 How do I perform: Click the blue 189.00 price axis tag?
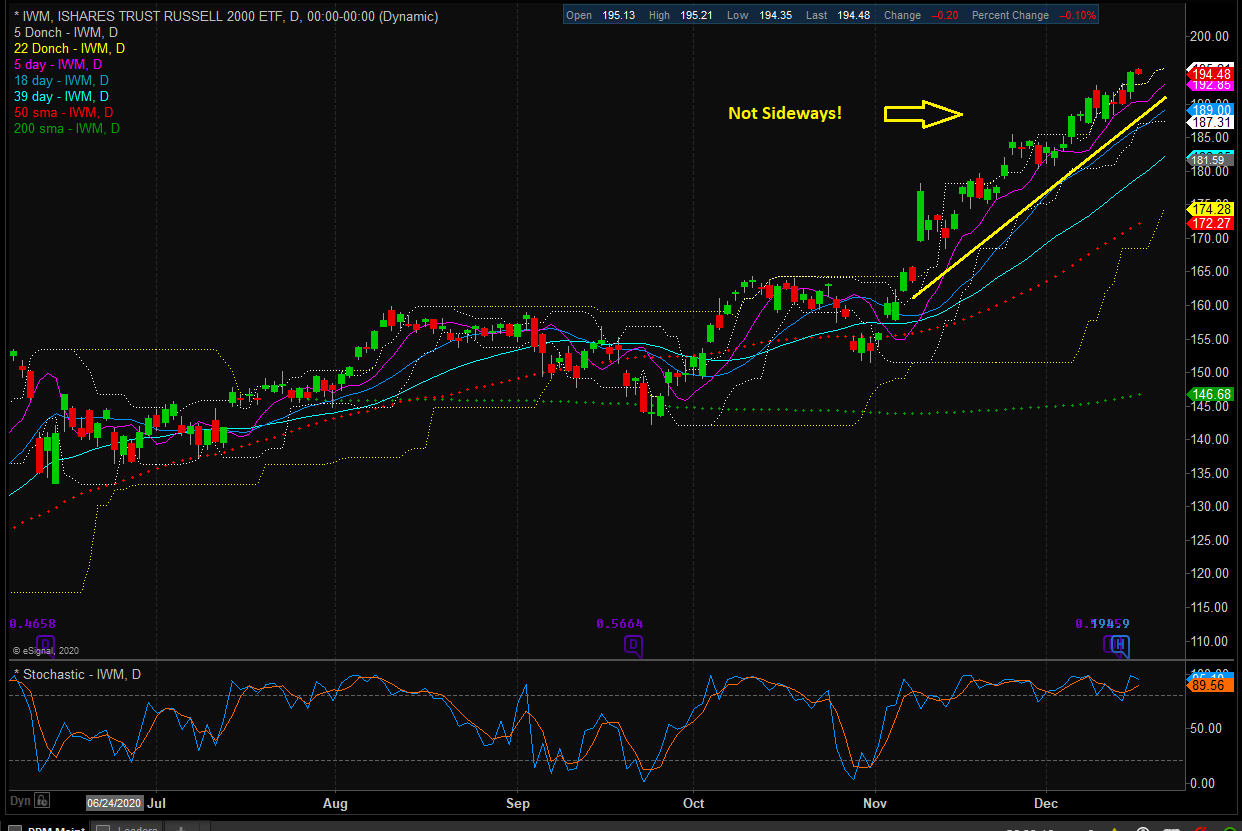point(1211,109)
